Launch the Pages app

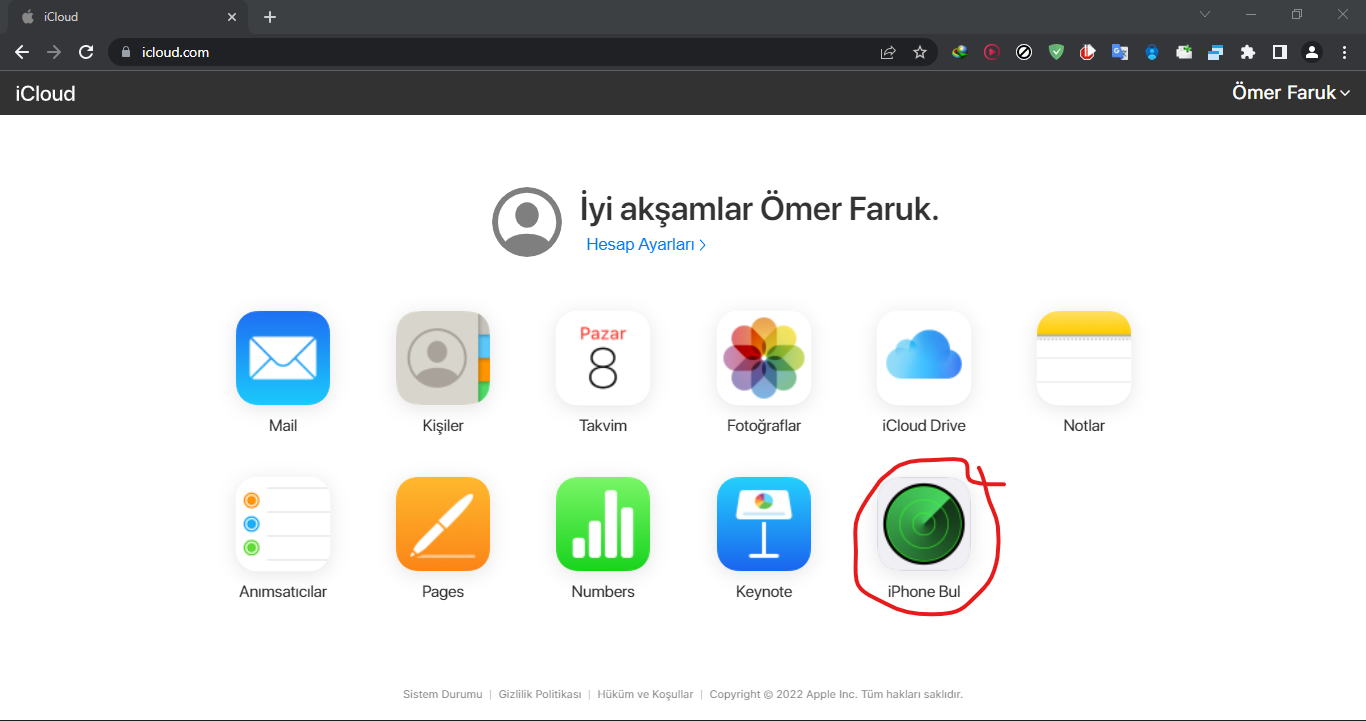click(x=443, y=524)
